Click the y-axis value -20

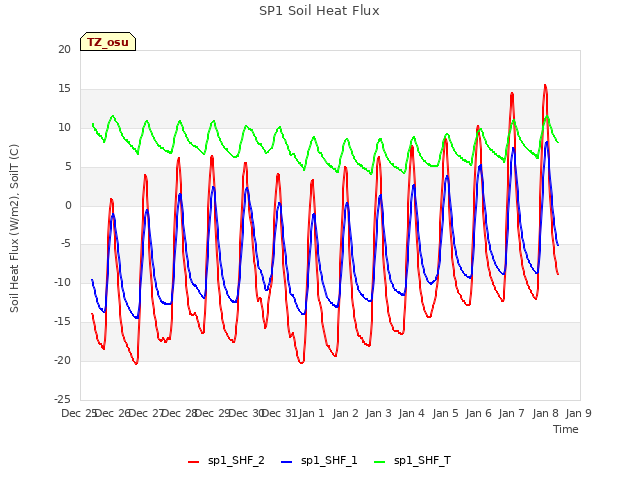(x=62, y=360)
